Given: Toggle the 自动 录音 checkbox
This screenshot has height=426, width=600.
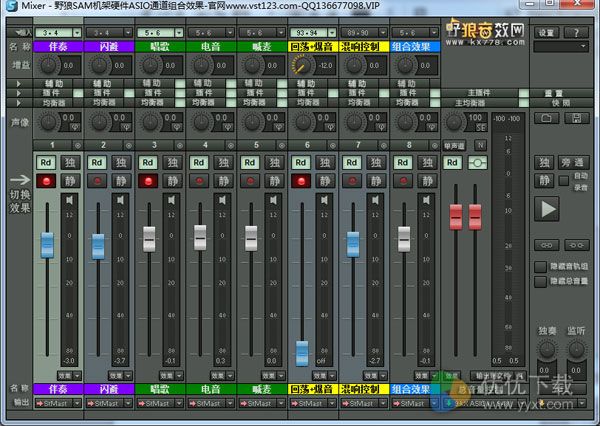Looking at the screenshot, I should tap(564, 181).
